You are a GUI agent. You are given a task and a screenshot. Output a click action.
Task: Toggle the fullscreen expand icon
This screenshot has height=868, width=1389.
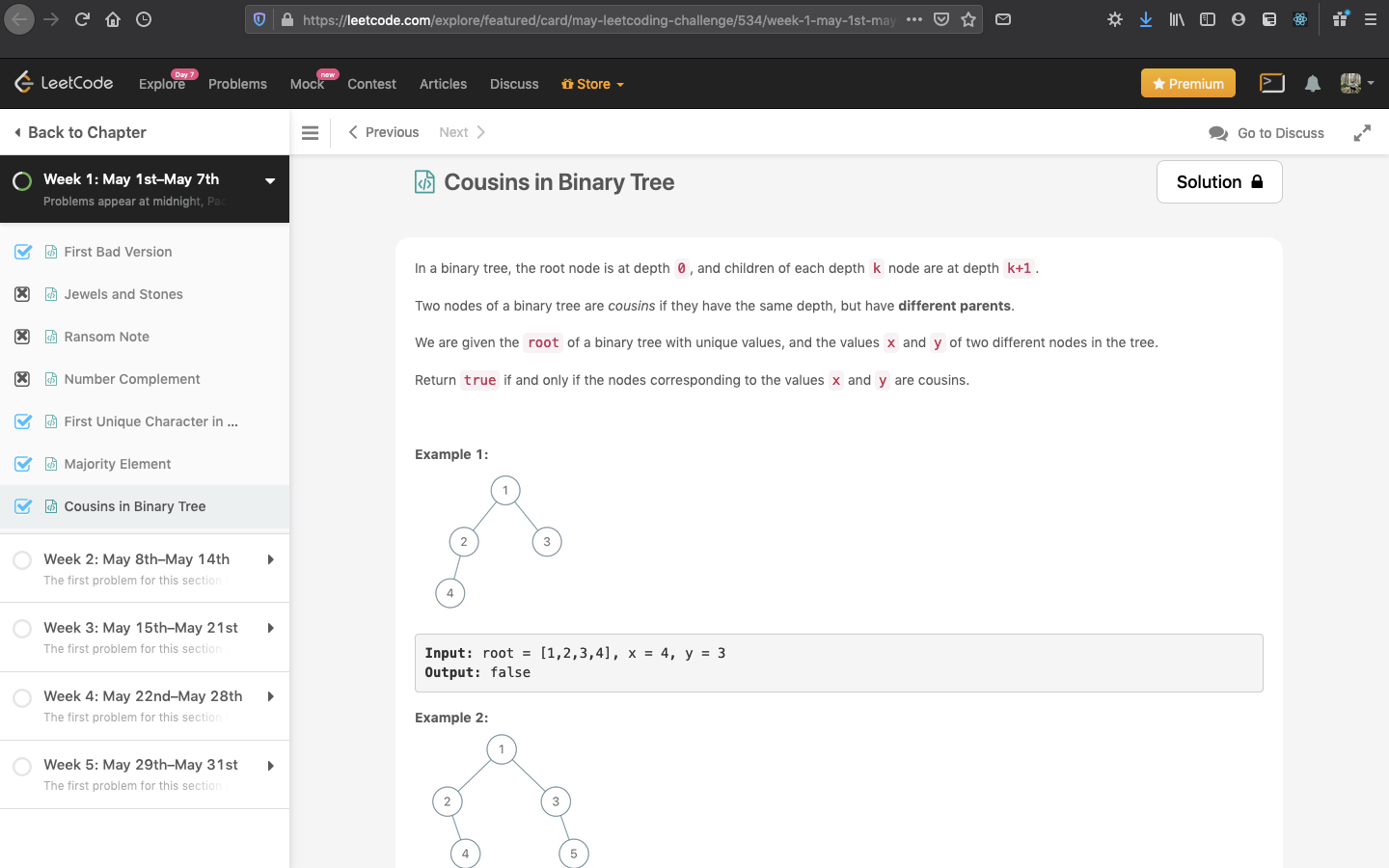click(x=1362, y=133)
